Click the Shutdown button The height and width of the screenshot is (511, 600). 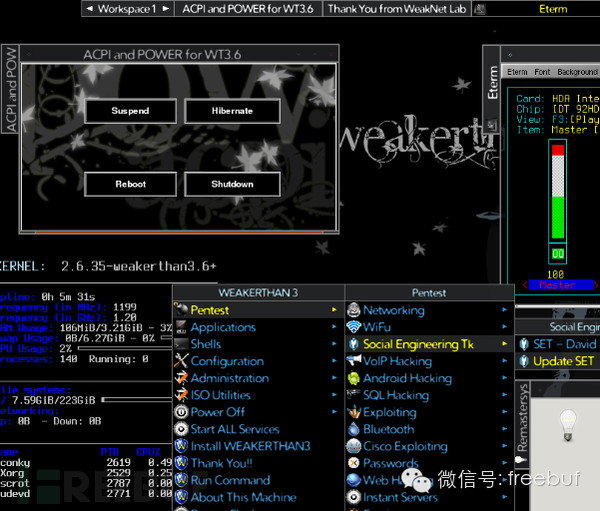coord(232,184)
